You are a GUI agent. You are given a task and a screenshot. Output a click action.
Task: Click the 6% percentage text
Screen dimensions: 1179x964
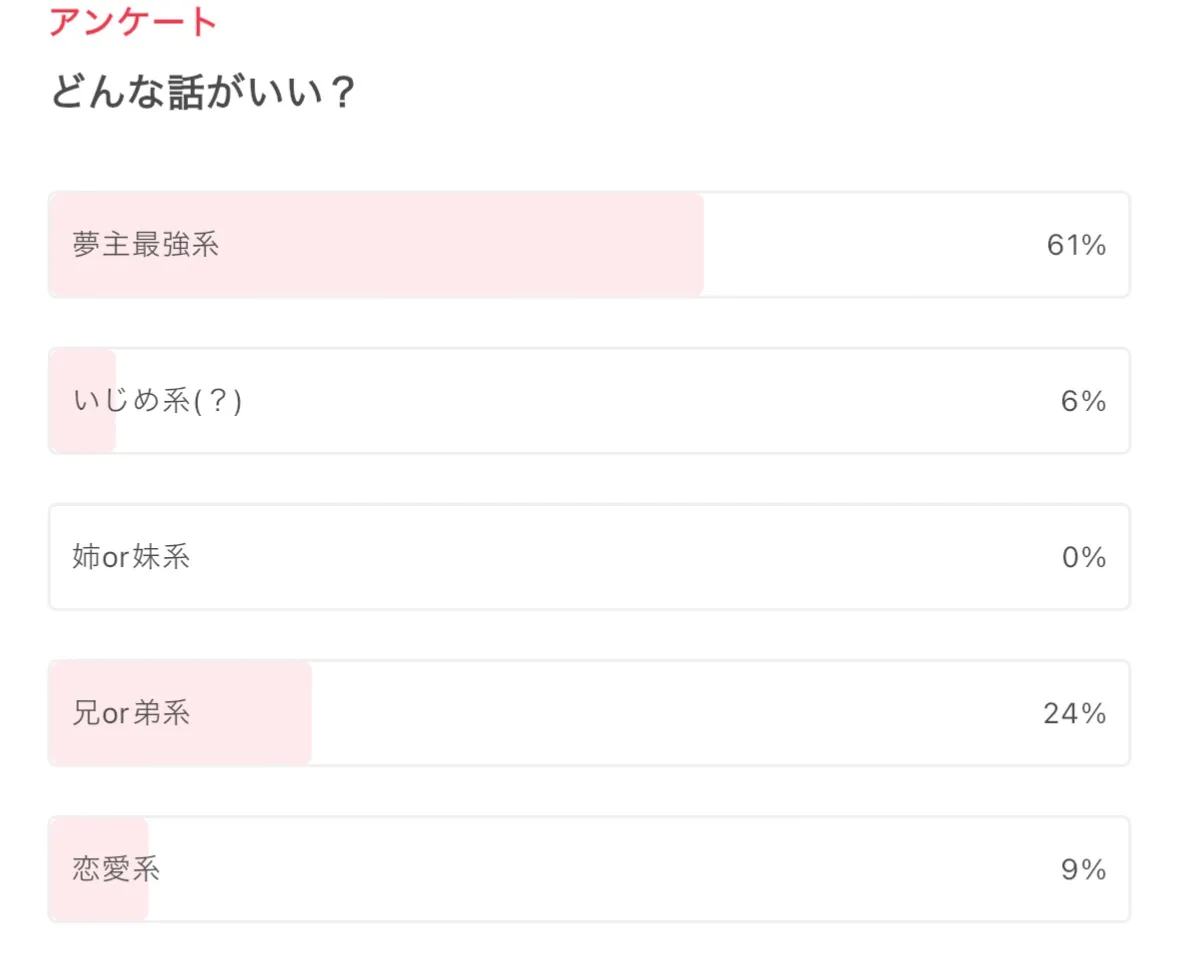[1083, 401]
